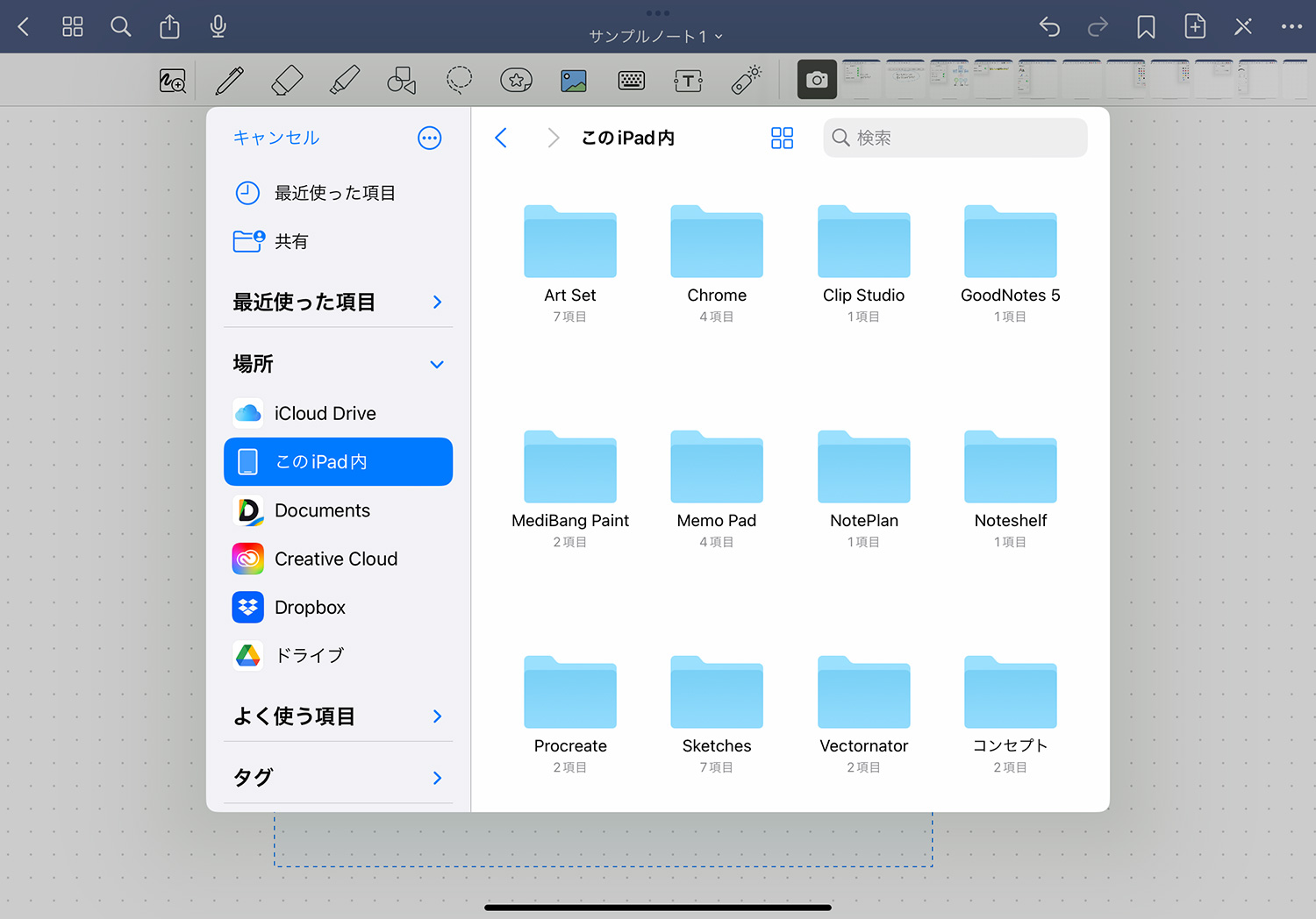The image size is (1316, 919).
Task: Go back using the top-left arrow
Action: tap(24, 26)
